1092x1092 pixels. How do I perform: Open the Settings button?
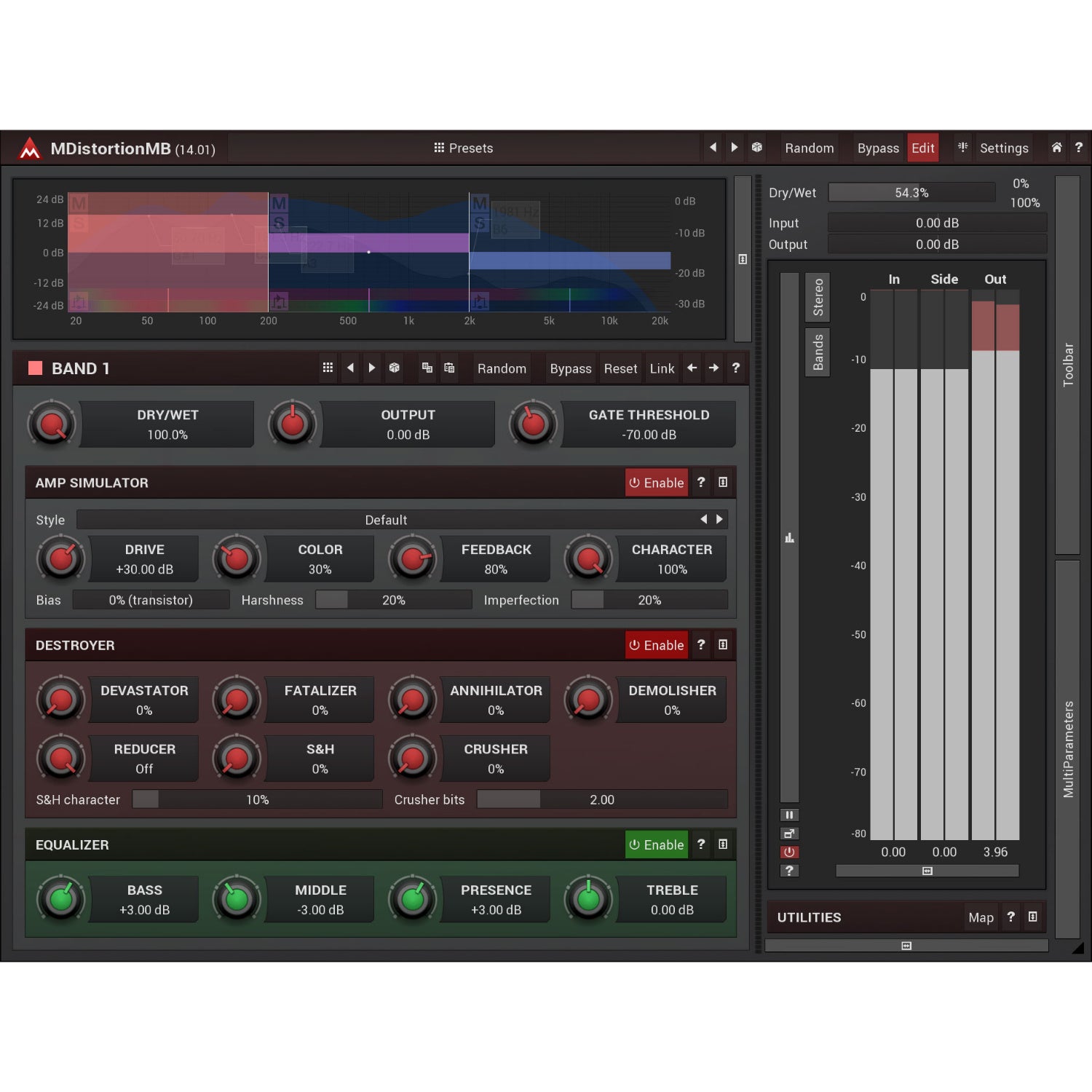coord(1004,148)
